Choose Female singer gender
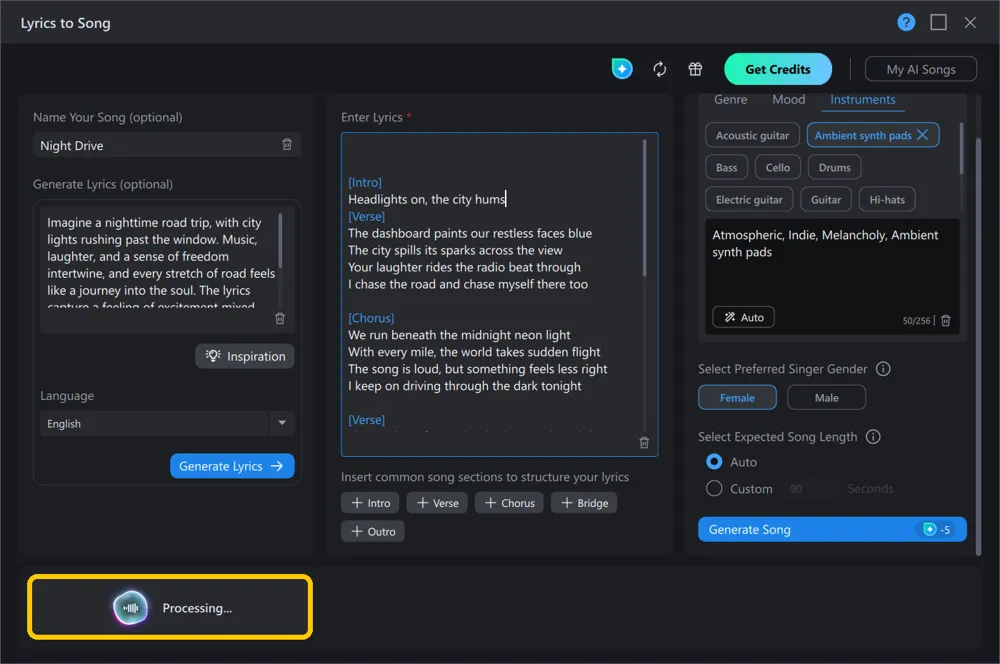This screenshot has height=664, width=1000. click(737, 397)
